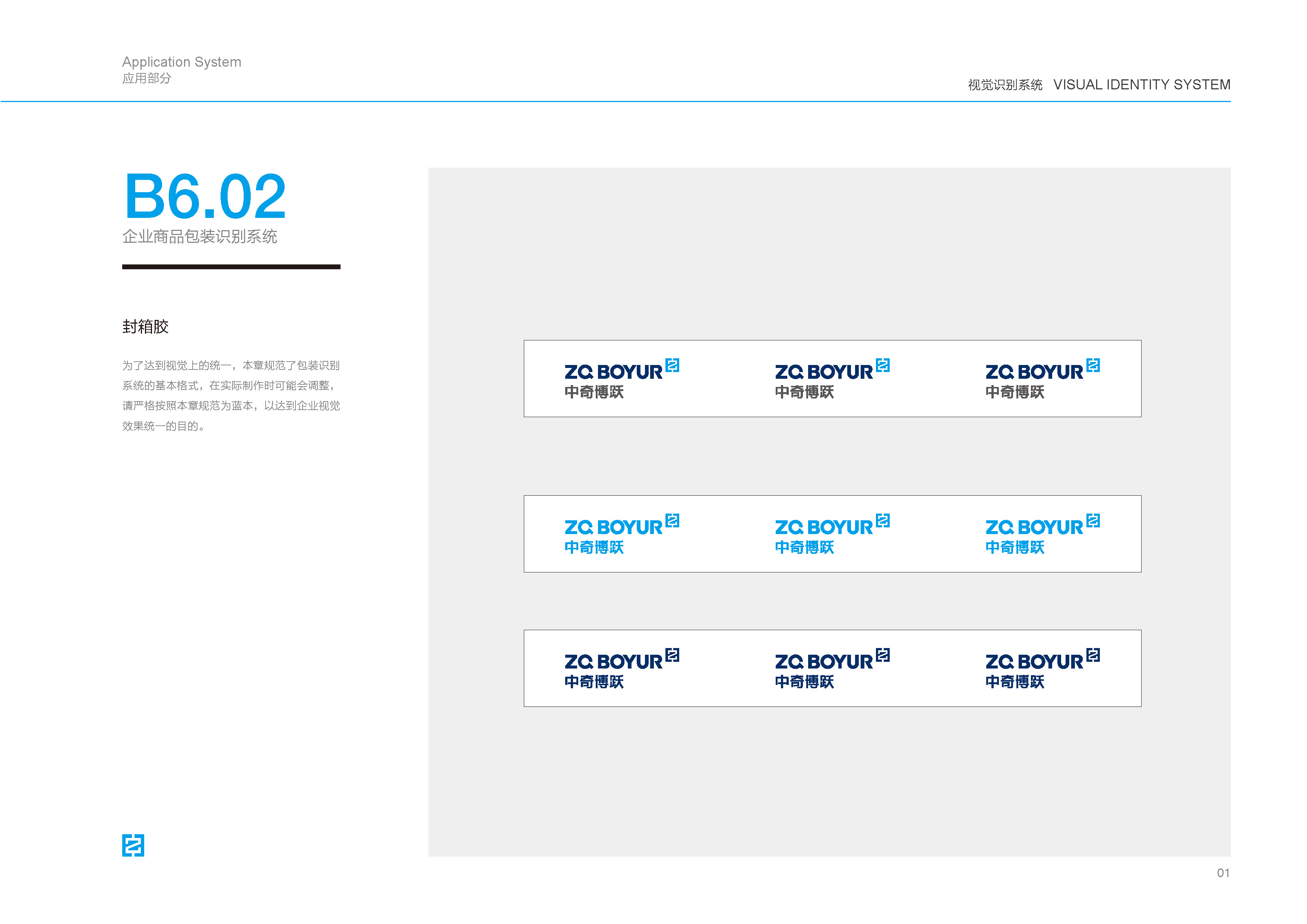Click gray 中奇博跃 text in top-left logo
Viewport: 1307px width, 924px height.
click(594, 392)
